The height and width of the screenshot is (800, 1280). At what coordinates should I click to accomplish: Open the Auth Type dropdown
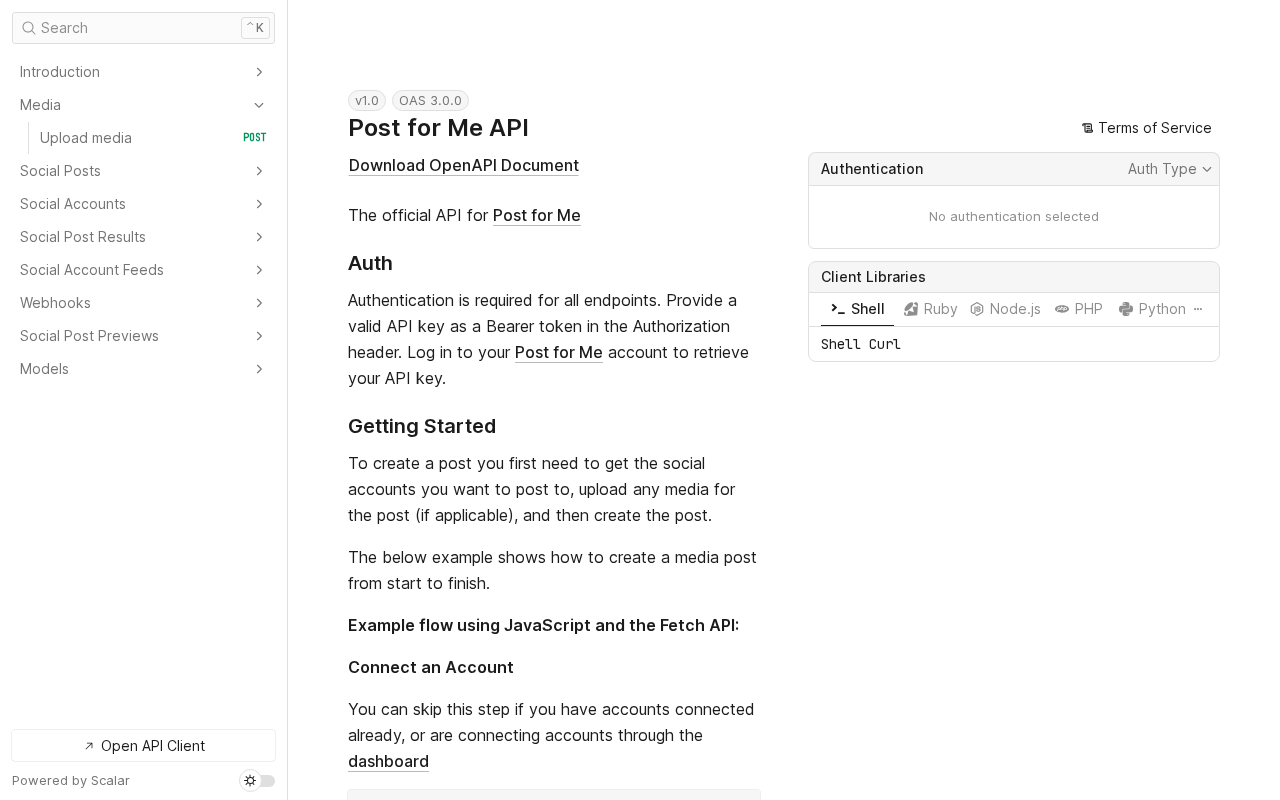(x=1169, y=169)
